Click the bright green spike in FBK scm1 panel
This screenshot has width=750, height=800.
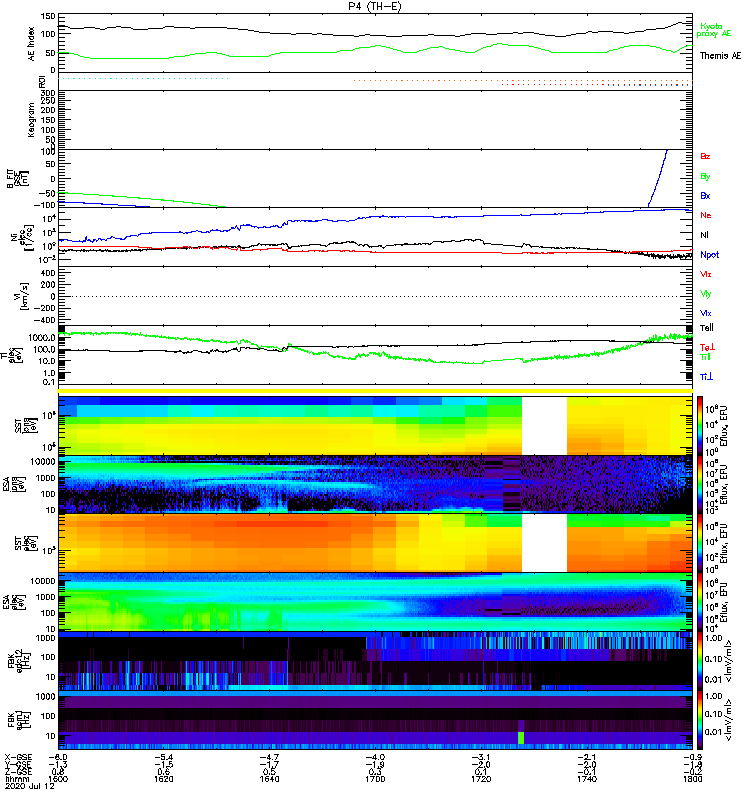(520, 738)
